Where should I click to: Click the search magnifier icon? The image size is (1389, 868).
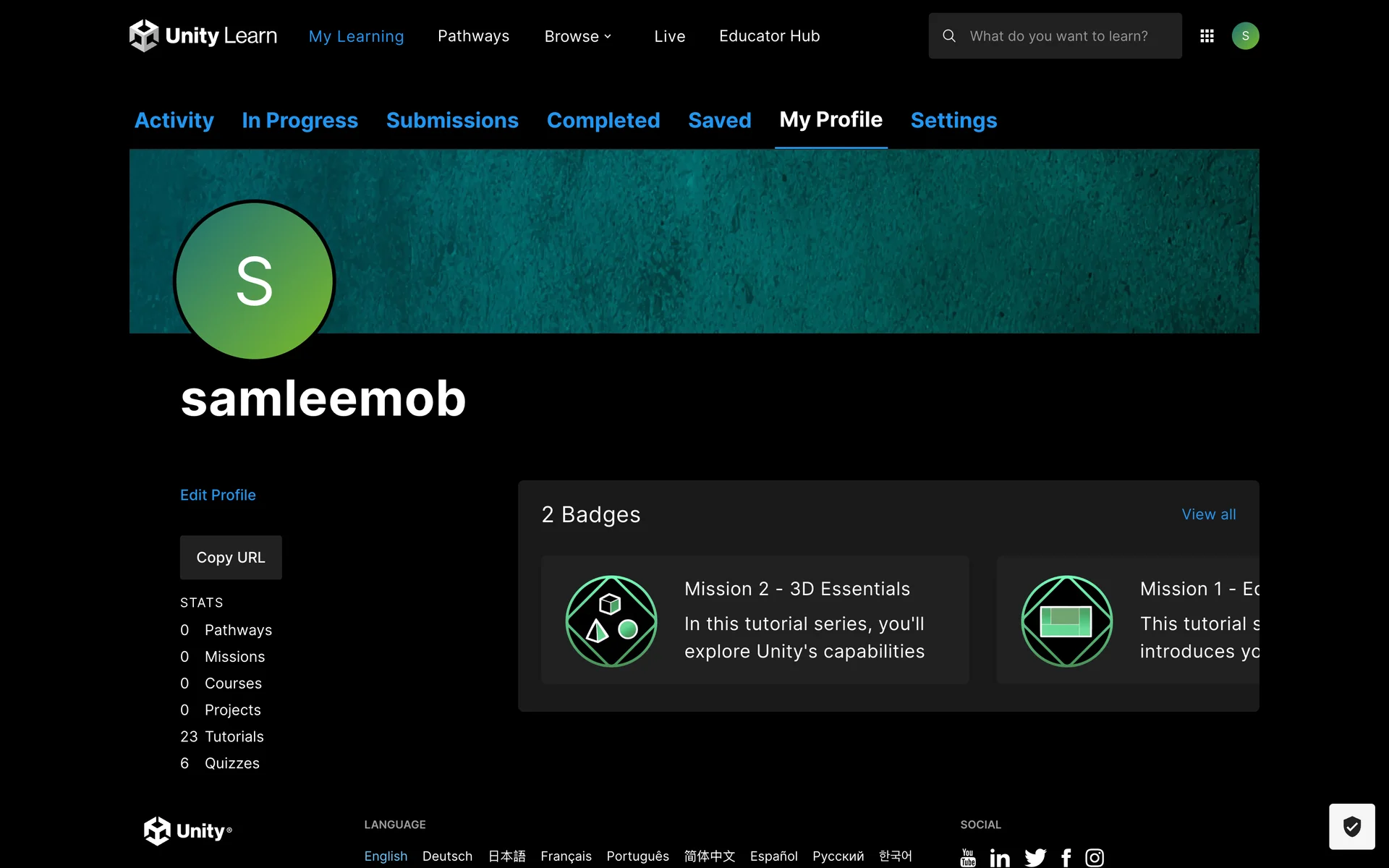[949, 35]
